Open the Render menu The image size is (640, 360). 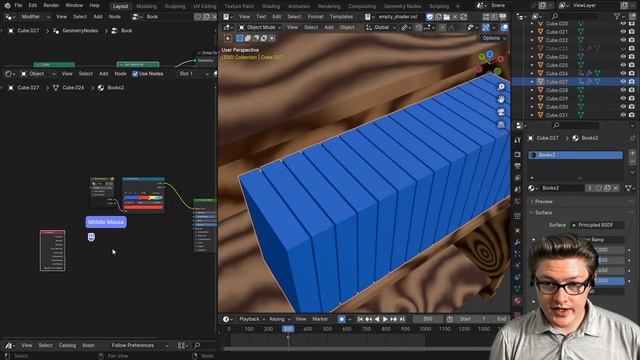pos(51,6)
